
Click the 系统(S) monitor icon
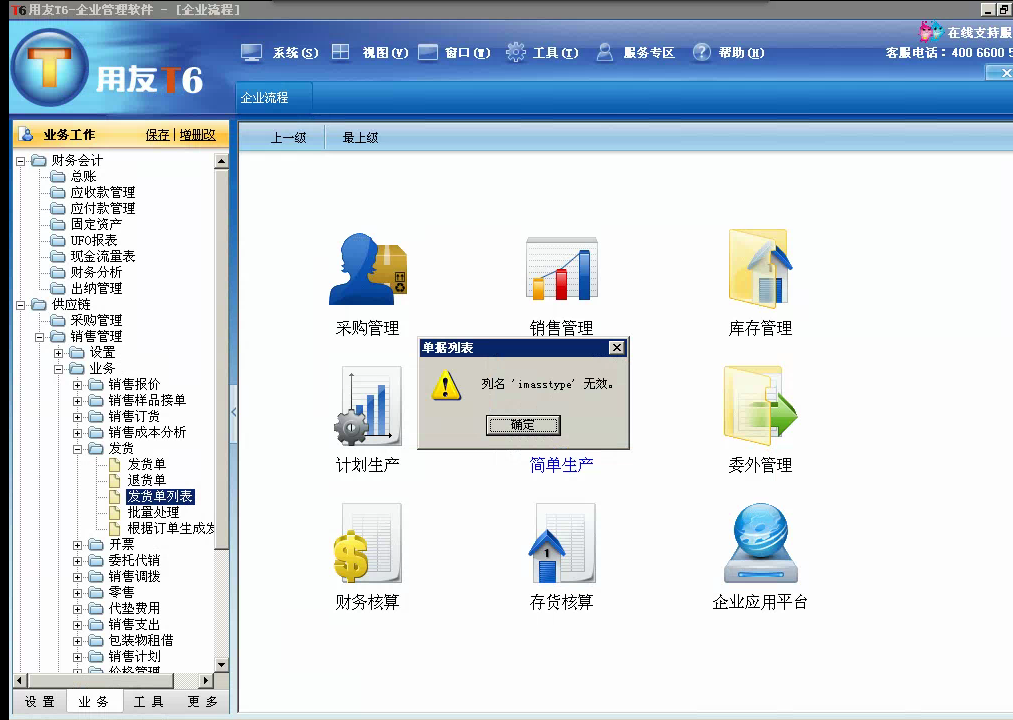[x=251, y=52]
